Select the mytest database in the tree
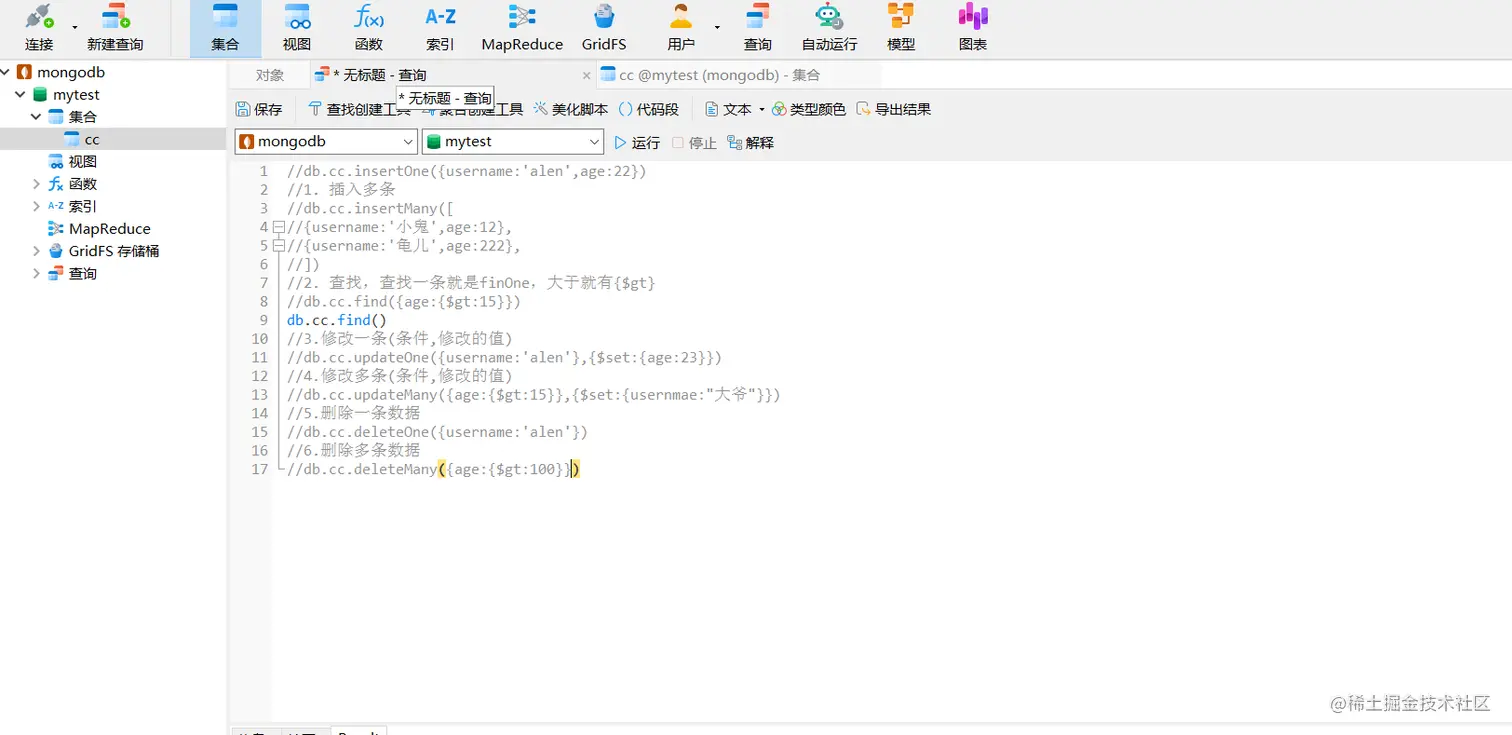The width and height of the screenshot is (1512, 735). [76, 94]
